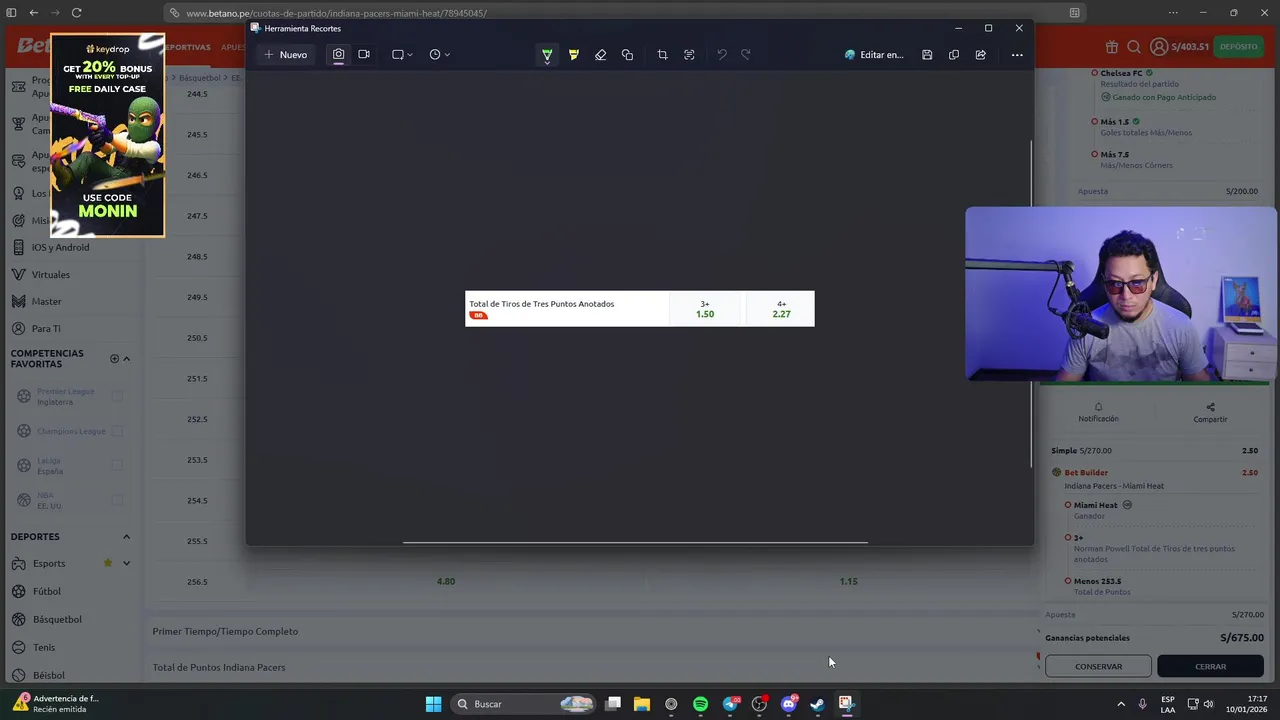This screenshot has height=720, width=1280.
Task: Click the CERRAR button
Action: pos(1210,666)
